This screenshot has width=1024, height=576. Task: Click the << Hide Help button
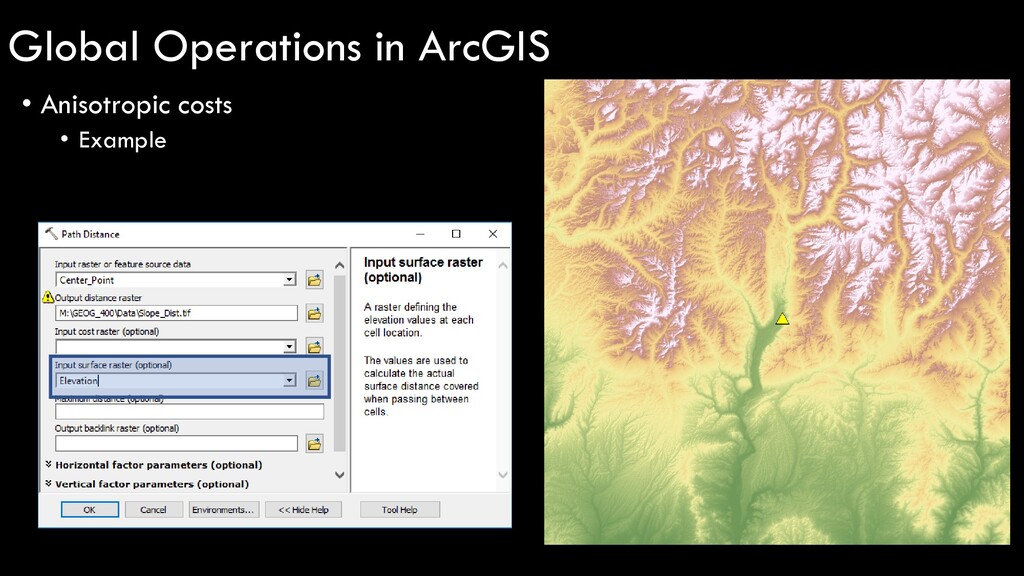304,509
